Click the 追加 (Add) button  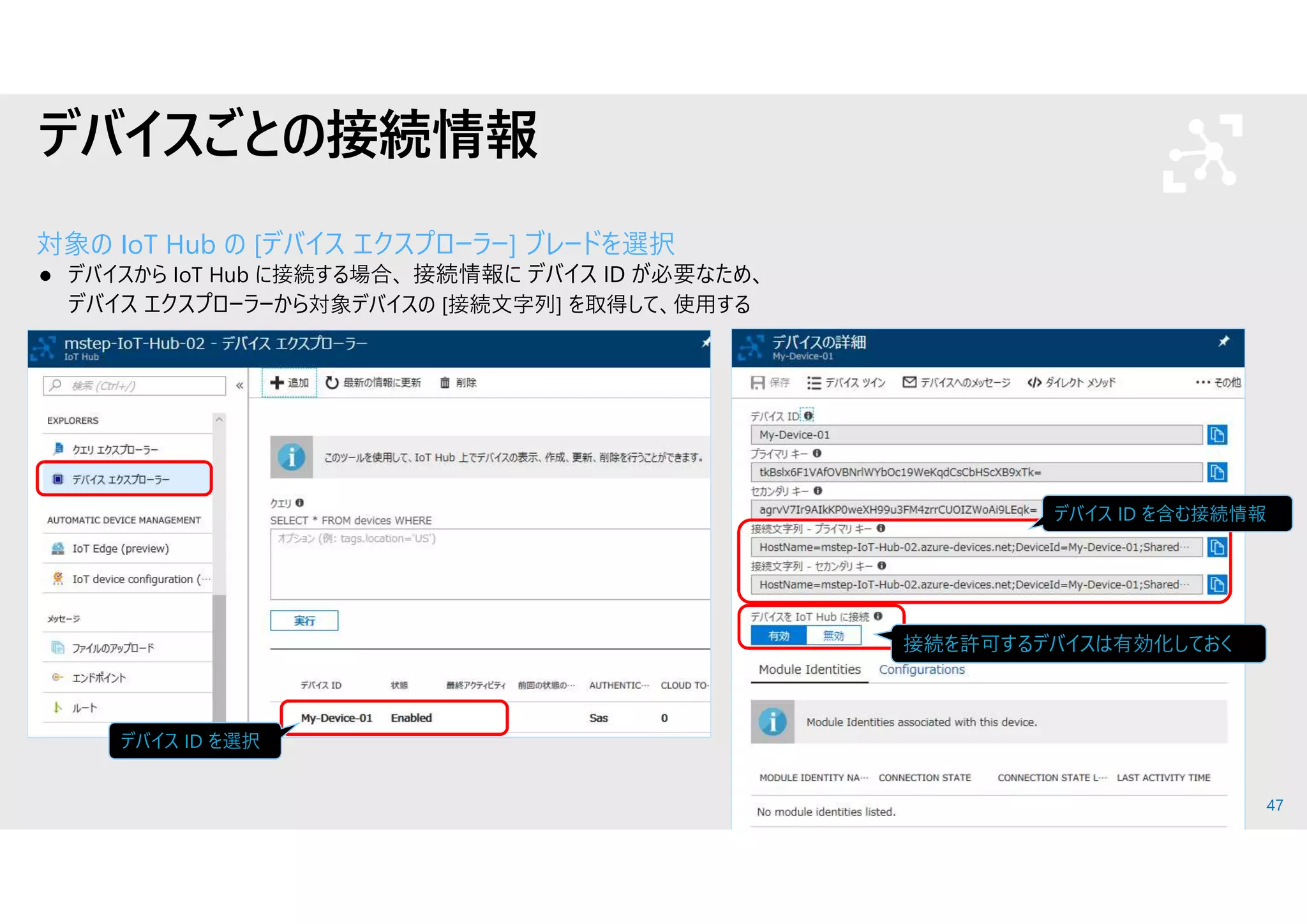pos(289,383)
